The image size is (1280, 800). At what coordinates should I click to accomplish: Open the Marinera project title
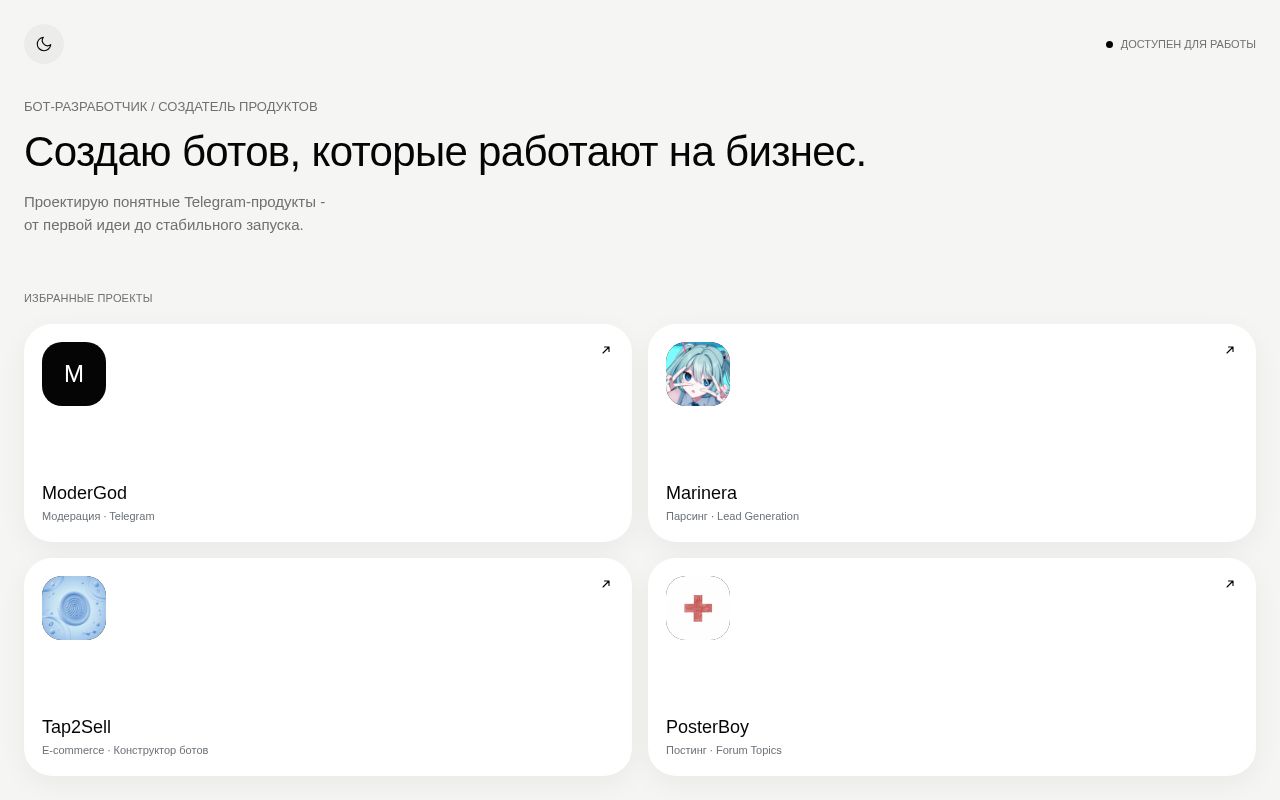pos(701,493)
